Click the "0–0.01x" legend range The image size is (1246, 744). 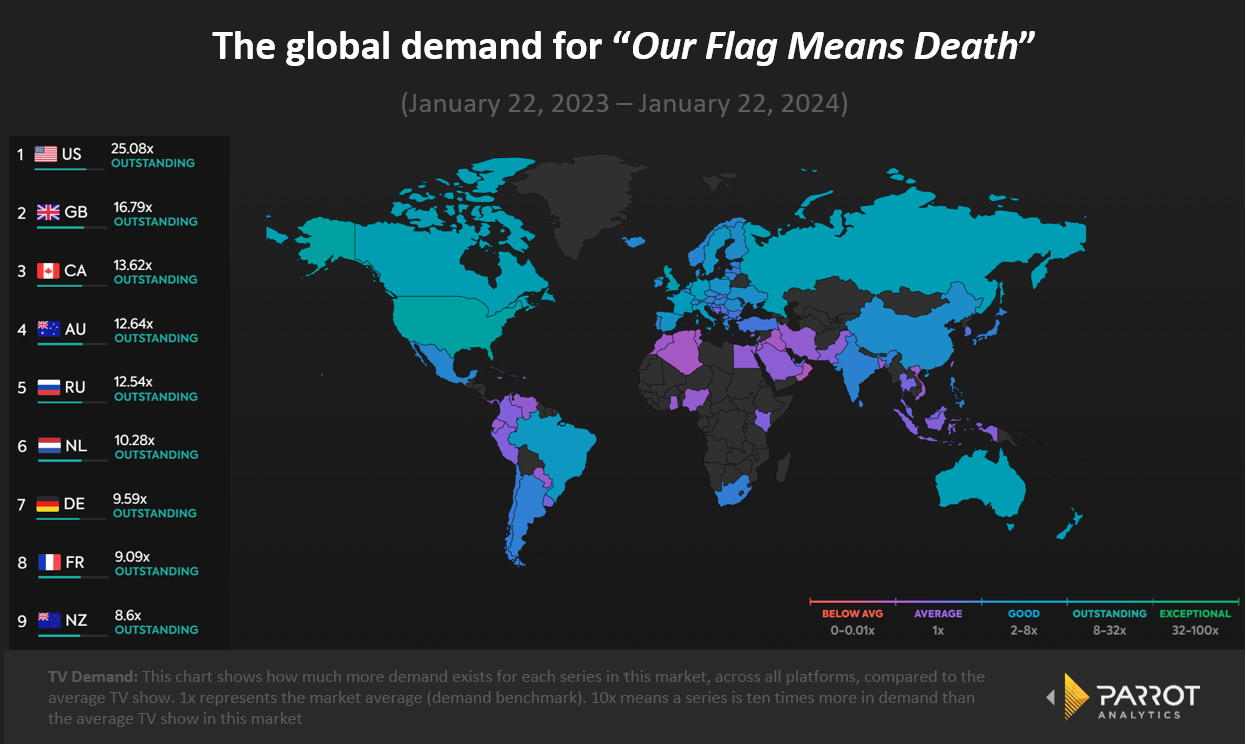click(850, 631)
